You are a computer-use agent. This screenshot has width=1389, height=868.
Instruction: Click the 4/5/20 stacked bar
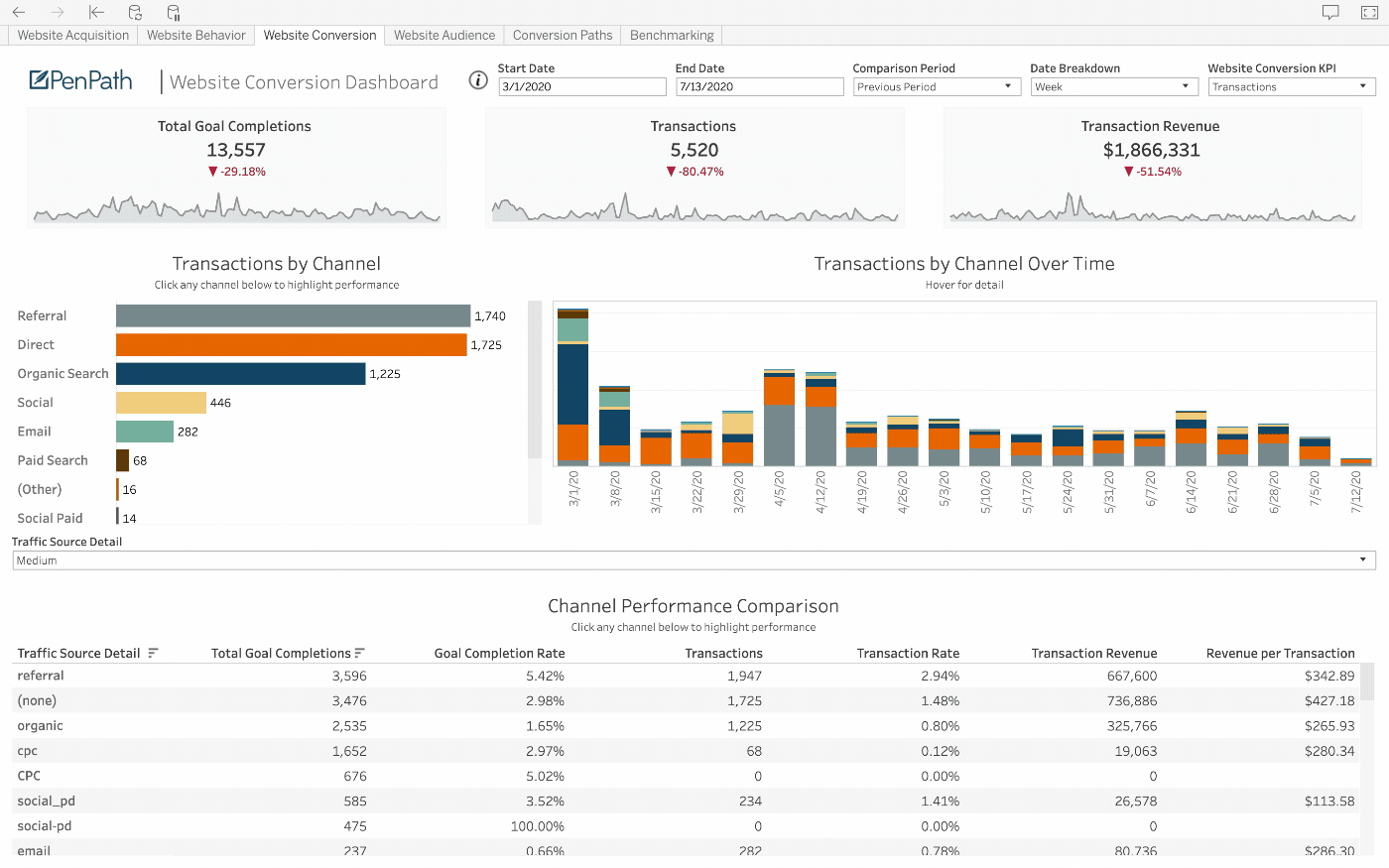pyautogui.click(x=779, y=417)
